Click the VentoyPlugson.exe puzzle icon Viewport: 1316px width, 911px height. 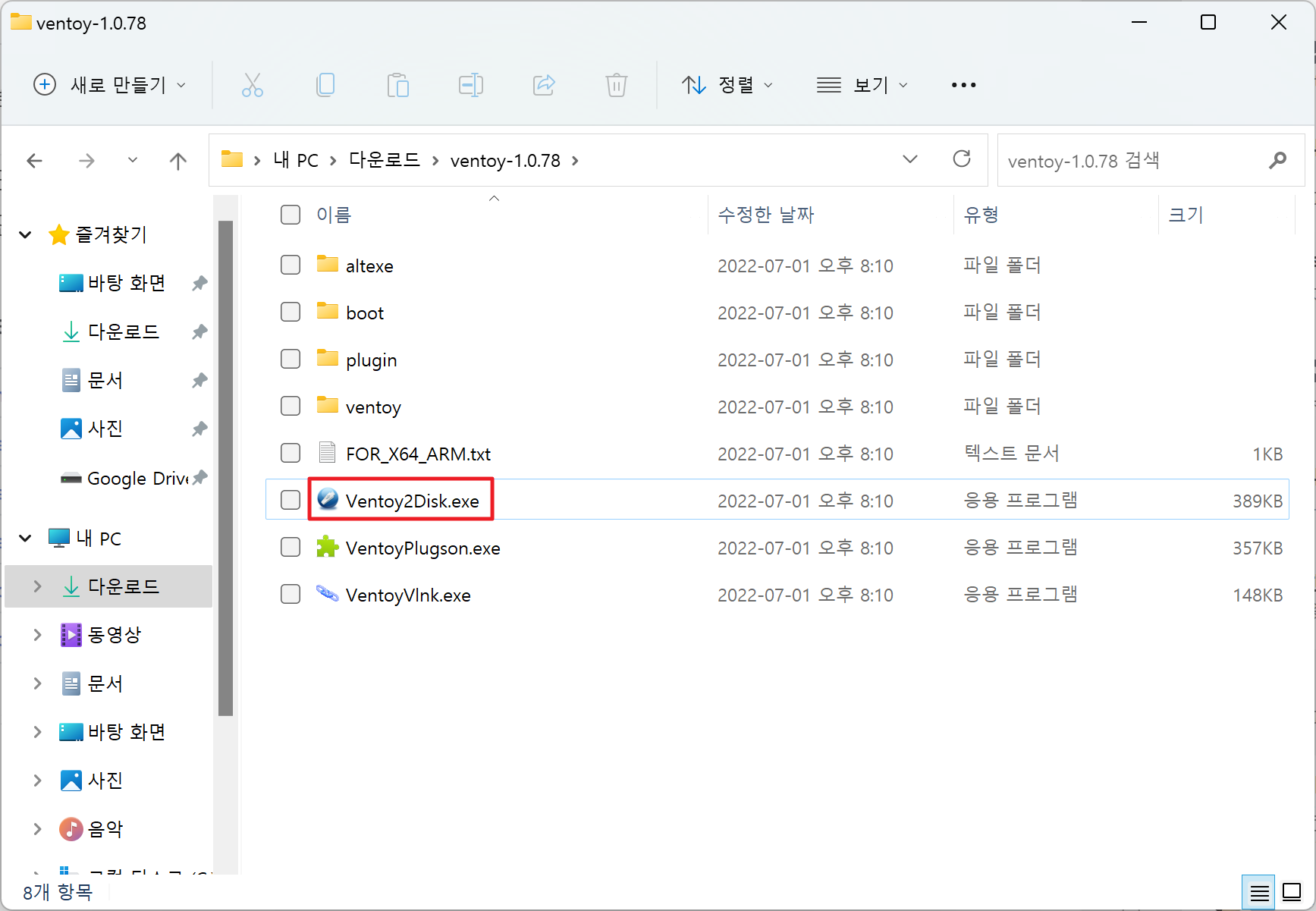click(x=328, y=546)
